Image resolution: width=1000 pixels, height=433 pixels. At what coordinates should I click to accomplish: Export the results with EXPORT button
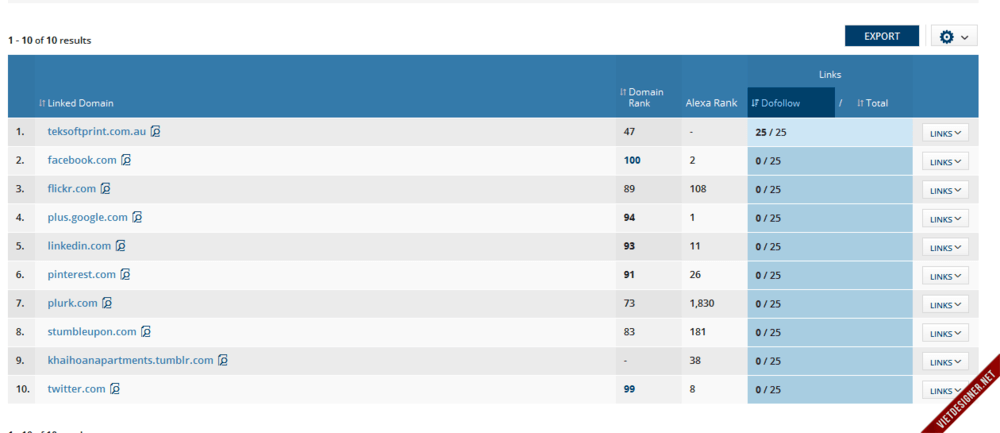[882, 36]
